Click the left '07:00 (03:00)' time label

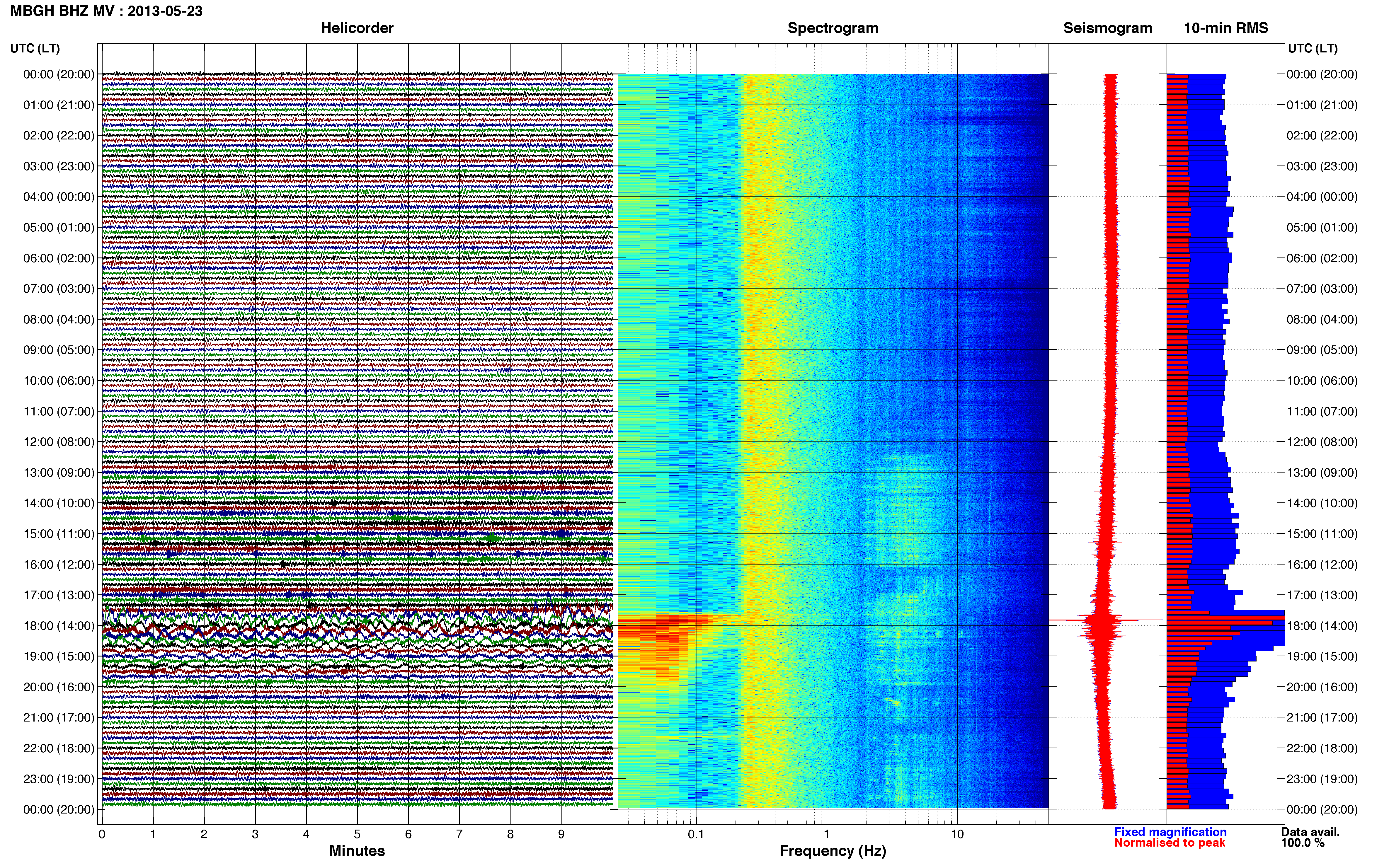pos(59,288)
